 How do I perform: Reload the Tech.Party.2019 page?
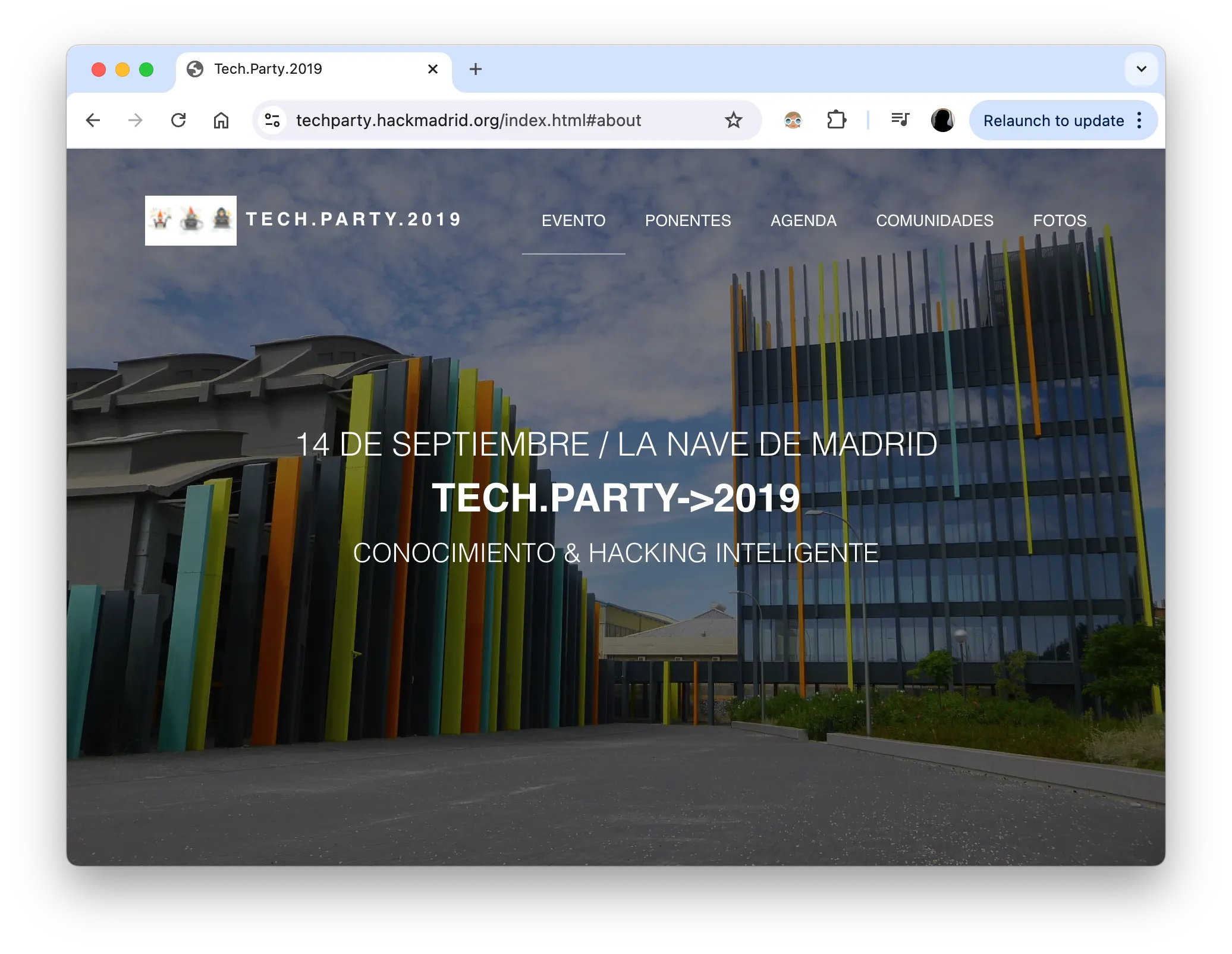[178, 121]
